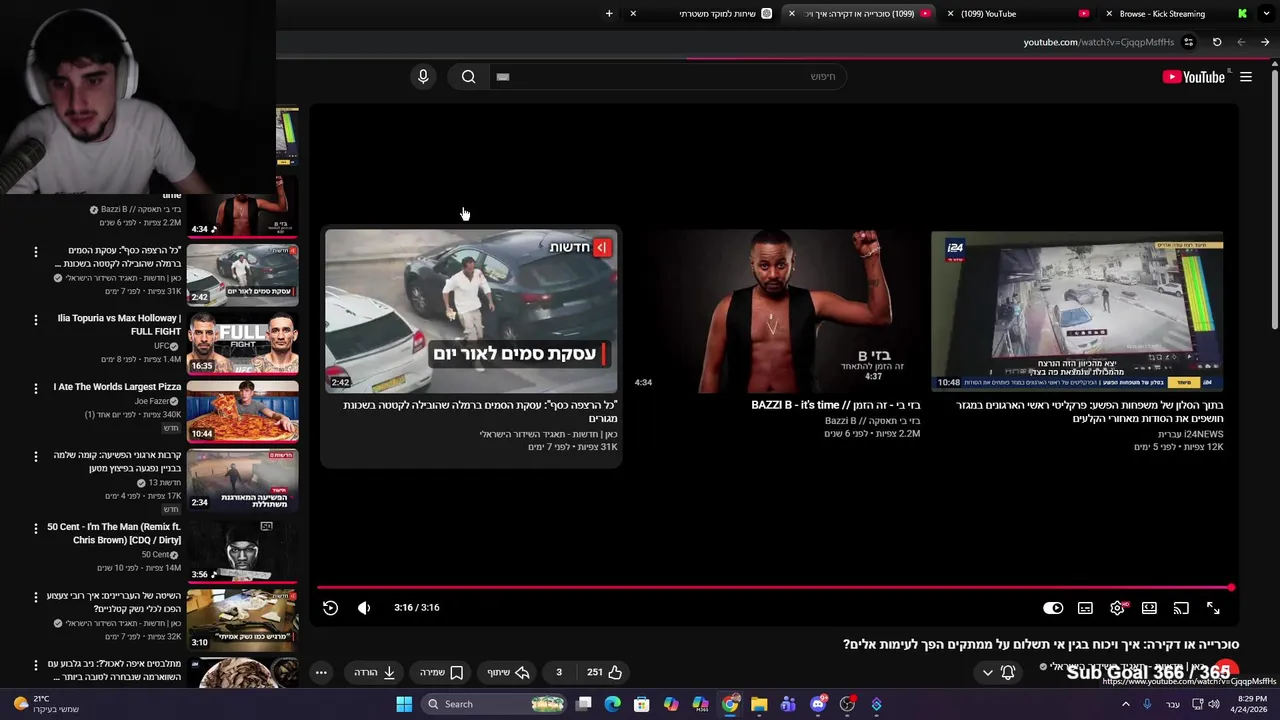1280x720 pixels.
Task: Go to YouTube home via logo
Action: (x=1194, y=77)
